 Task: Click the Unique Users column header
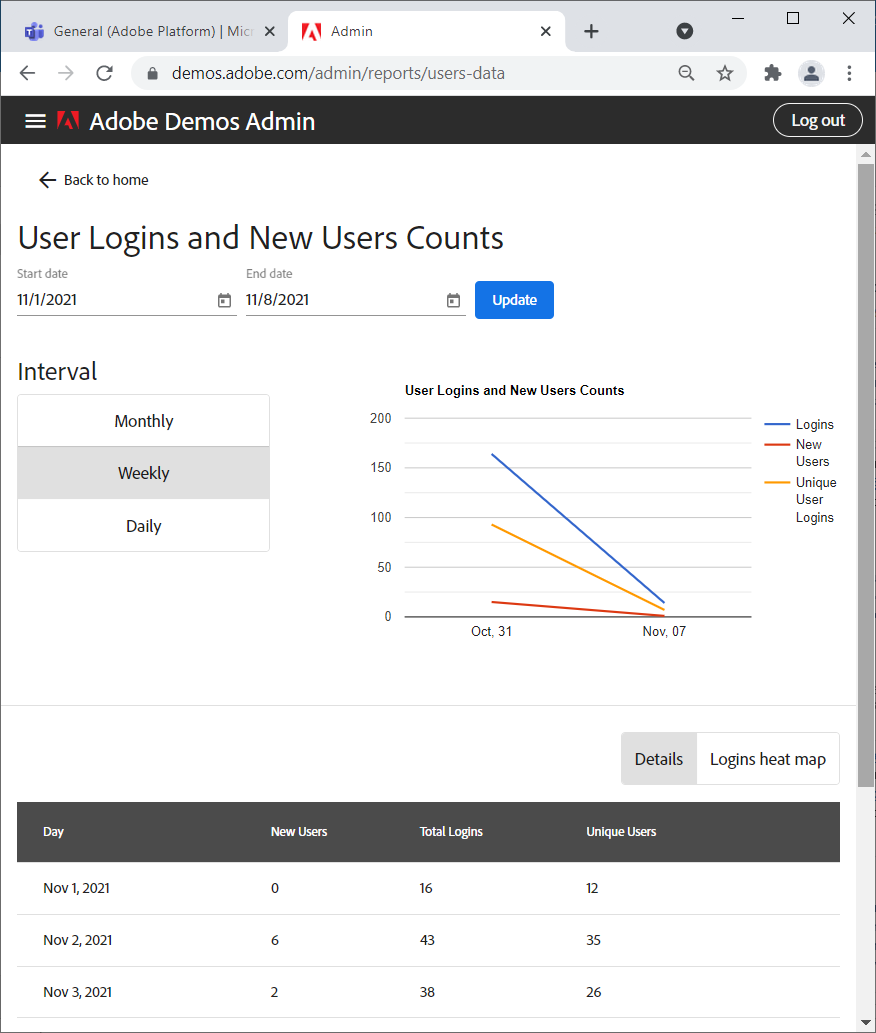coord(621,831)
